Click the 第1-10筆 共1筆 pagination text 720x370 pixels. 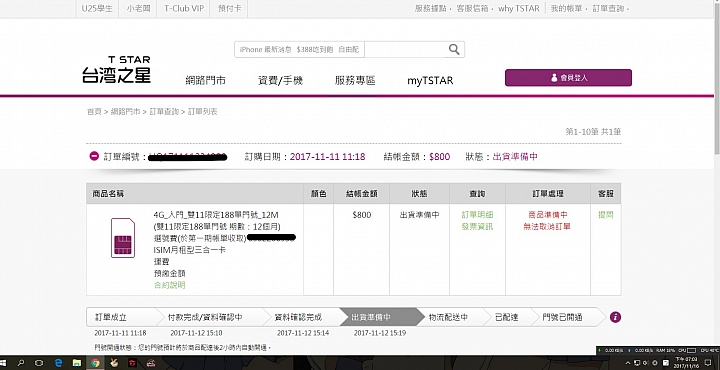tap(593, 132)
